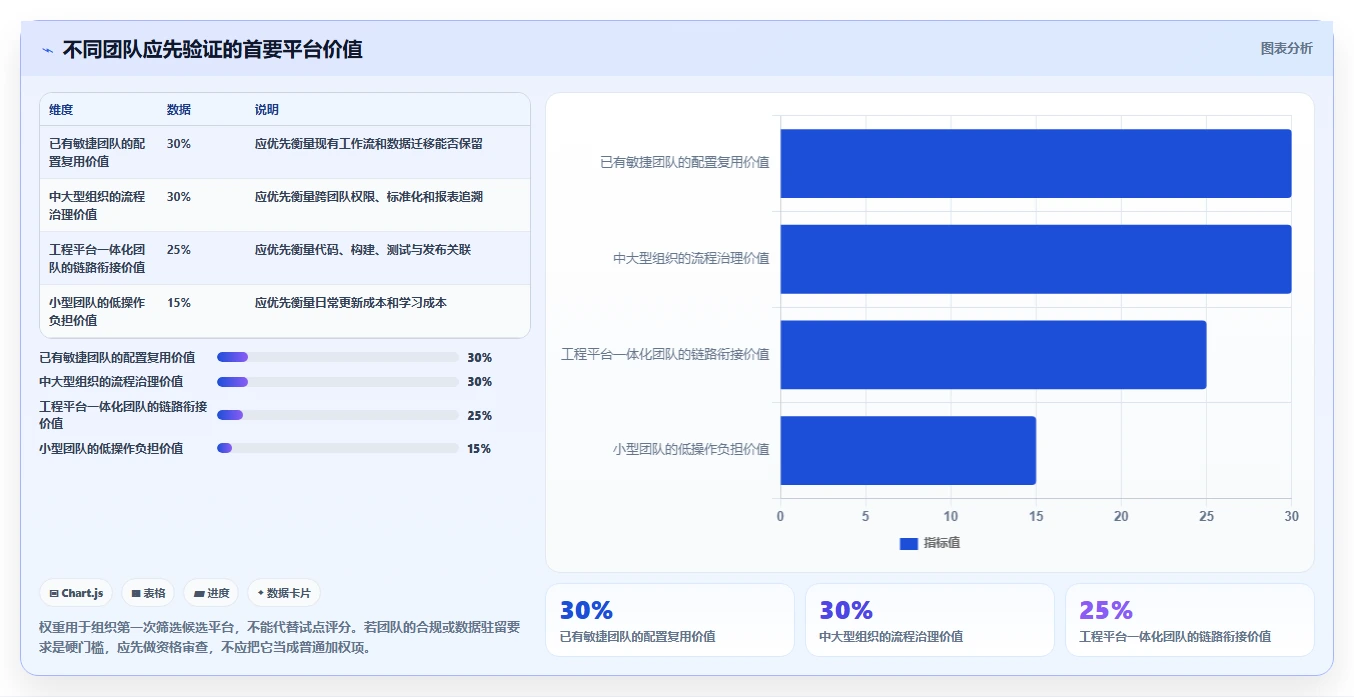Screen dimensions: 1354x697
Task: Click table cell 小型团队的低操作负担价值
Action: [x=97, y=311]
